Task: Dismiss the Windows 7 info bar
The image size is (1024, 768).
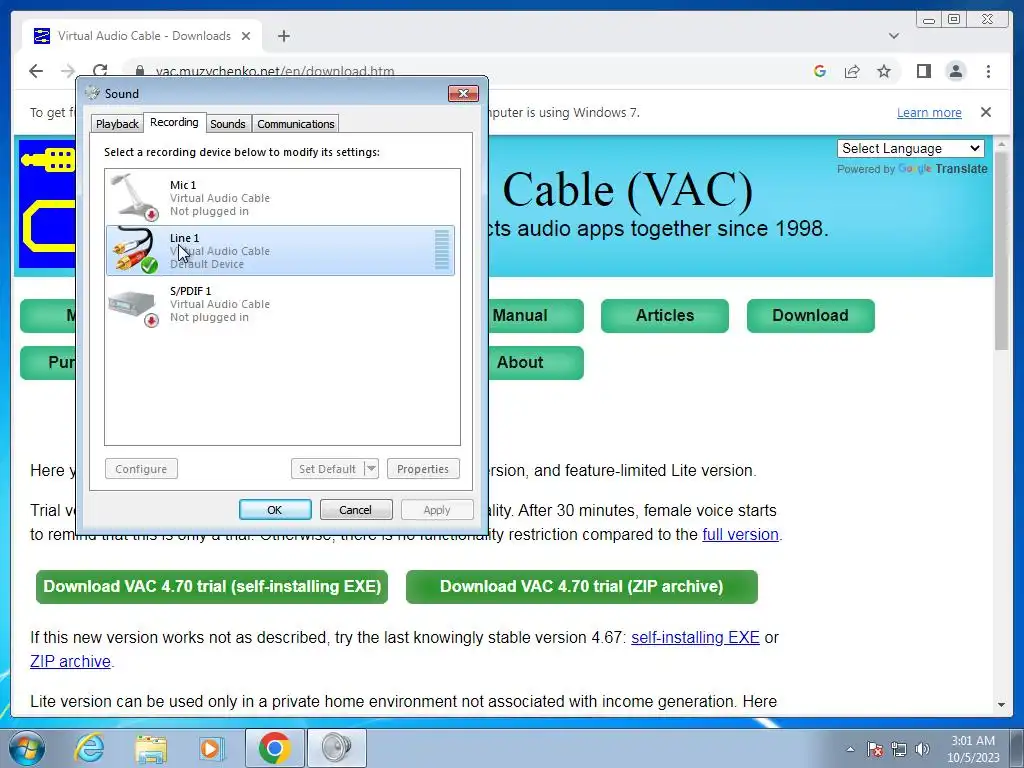Action: [985, 112]
